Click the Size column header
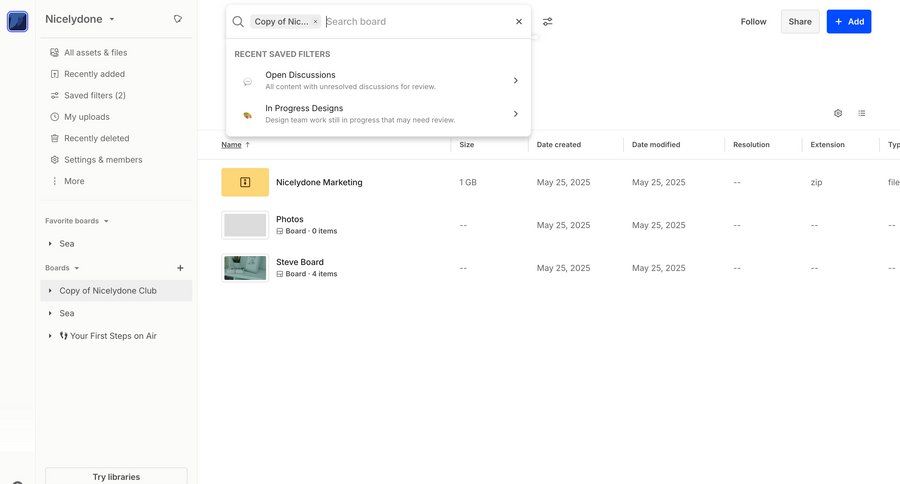The height and width of the screenshot is (484, 900). (467, 145)
